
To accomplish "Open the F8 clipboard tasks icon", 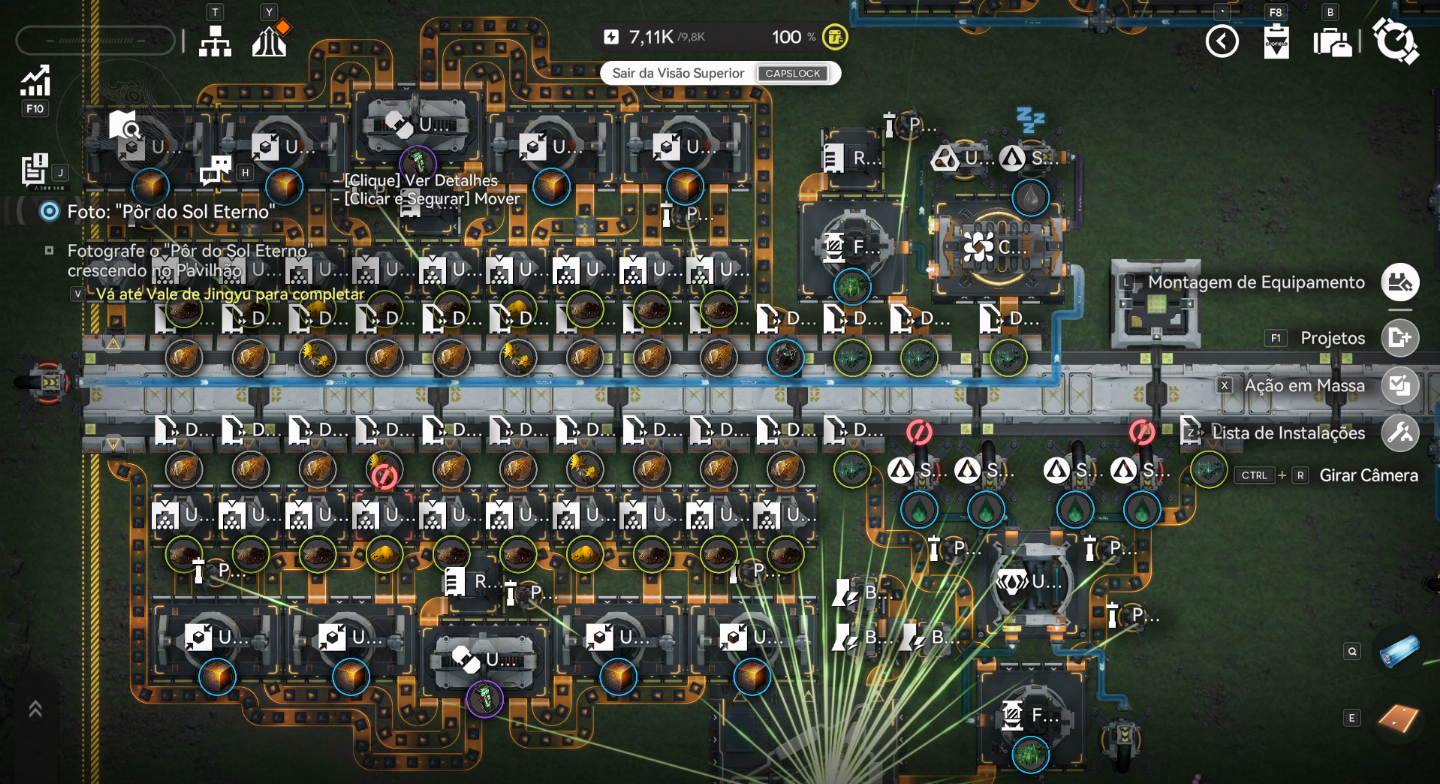I will [x=1276, y=41].
